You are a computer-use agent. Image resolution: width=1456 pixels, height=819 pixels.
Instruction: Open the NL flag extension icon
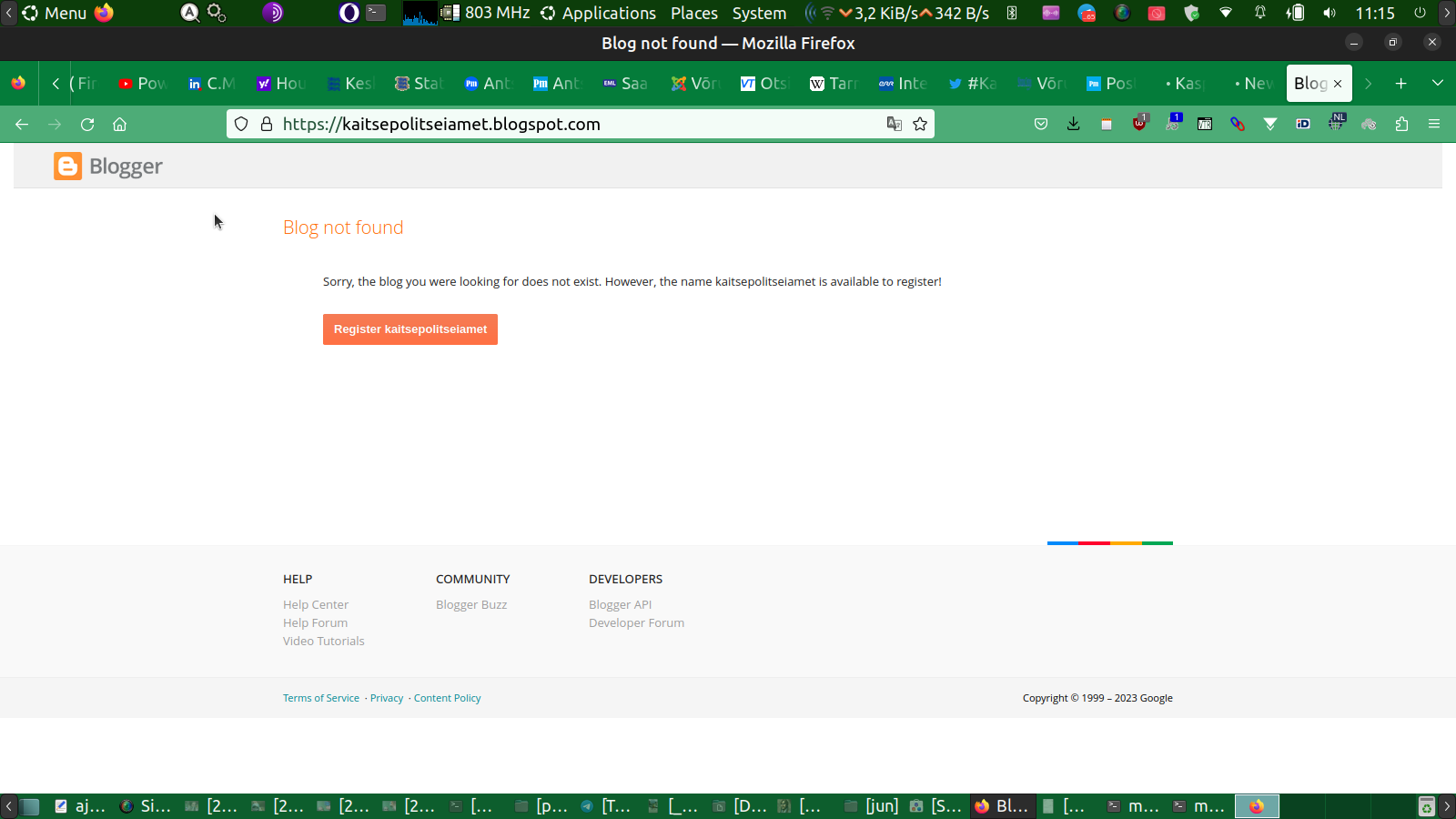[1337, 122]
